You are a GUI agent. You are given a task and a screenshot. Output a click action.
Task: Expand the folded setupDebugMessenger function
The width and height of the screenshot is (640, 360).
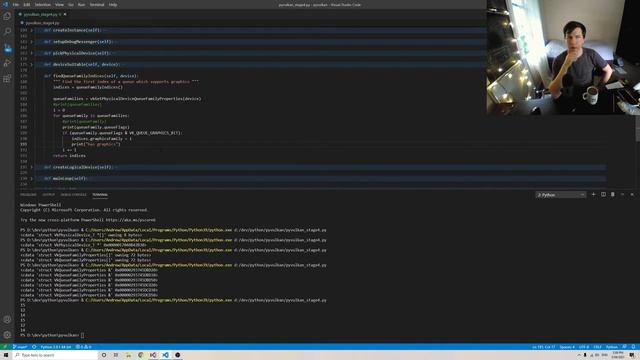pyautogui.click(x=31, y=42)
